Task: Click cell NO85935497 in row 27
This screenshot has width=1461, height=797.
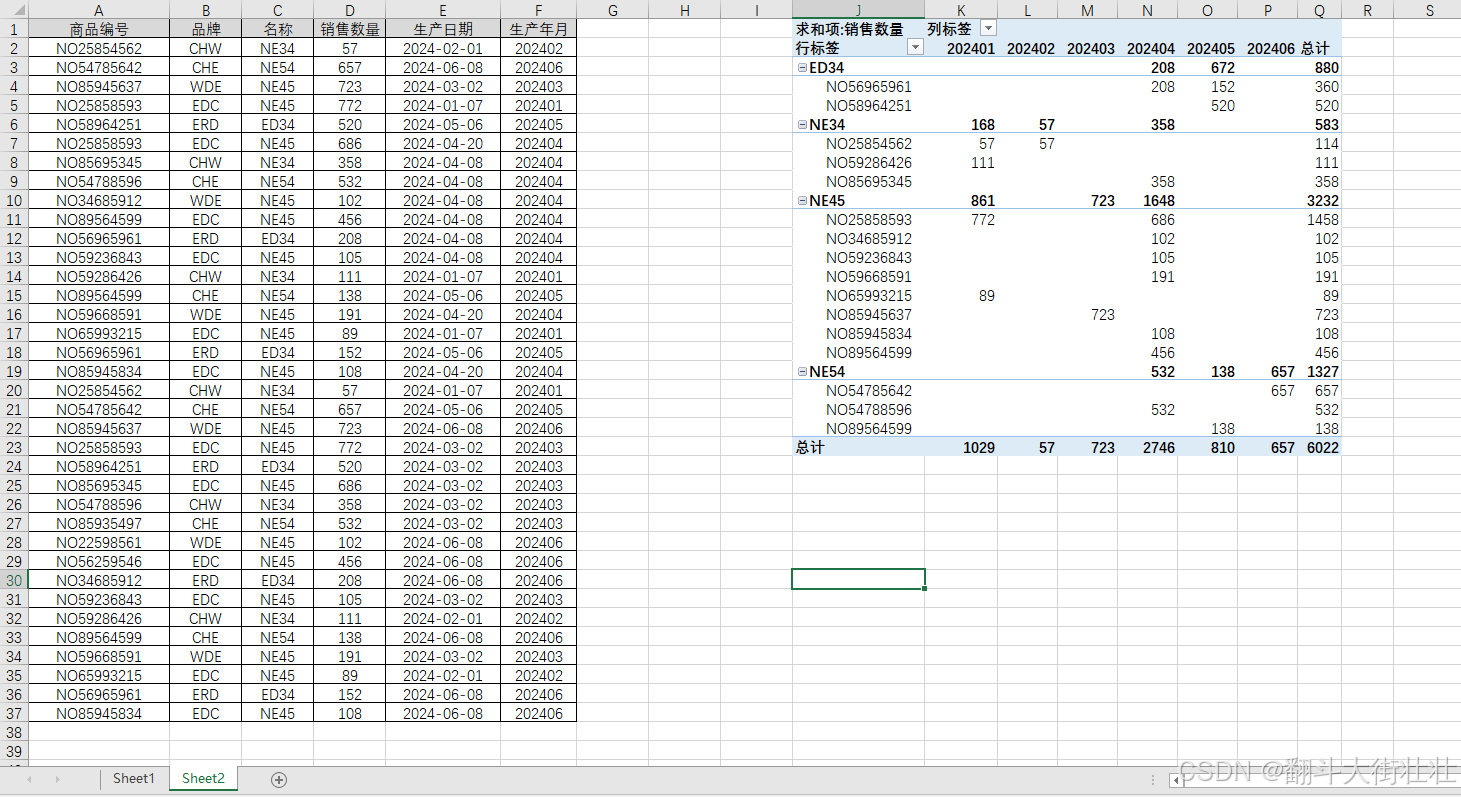Action: pos(99,523)
